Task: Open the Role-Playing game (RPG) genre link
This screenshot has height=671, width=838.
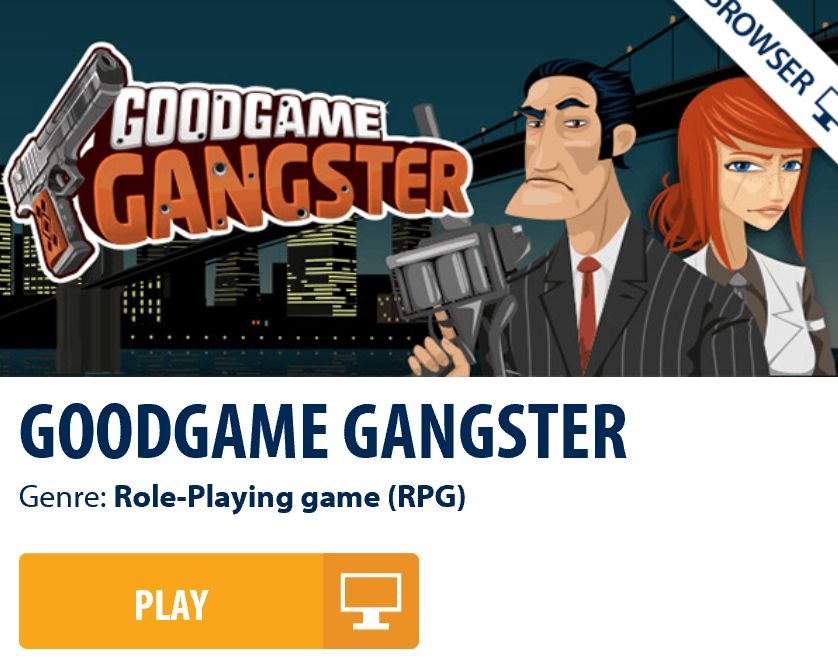Action: 290,497
